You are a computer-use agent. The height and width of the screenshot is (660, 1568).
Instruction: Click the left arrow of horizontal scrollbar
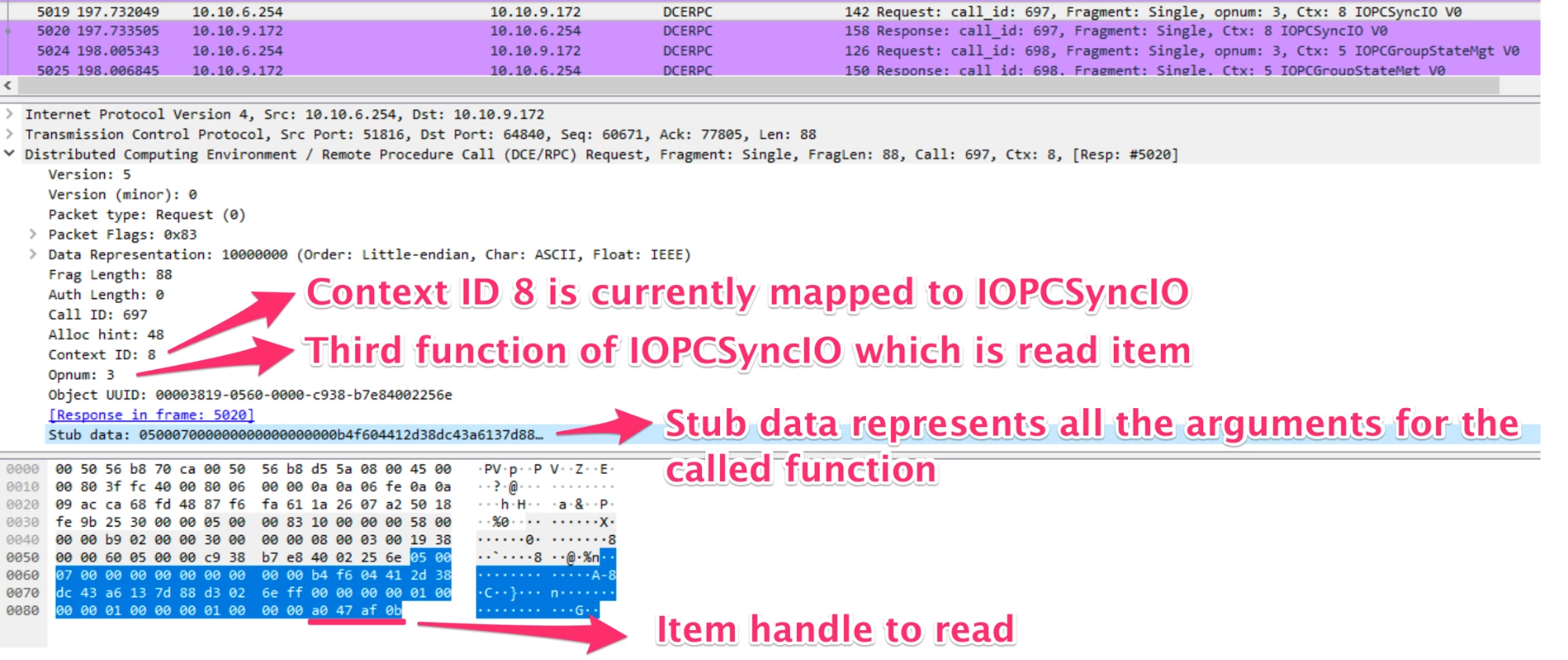pos(8,86)
